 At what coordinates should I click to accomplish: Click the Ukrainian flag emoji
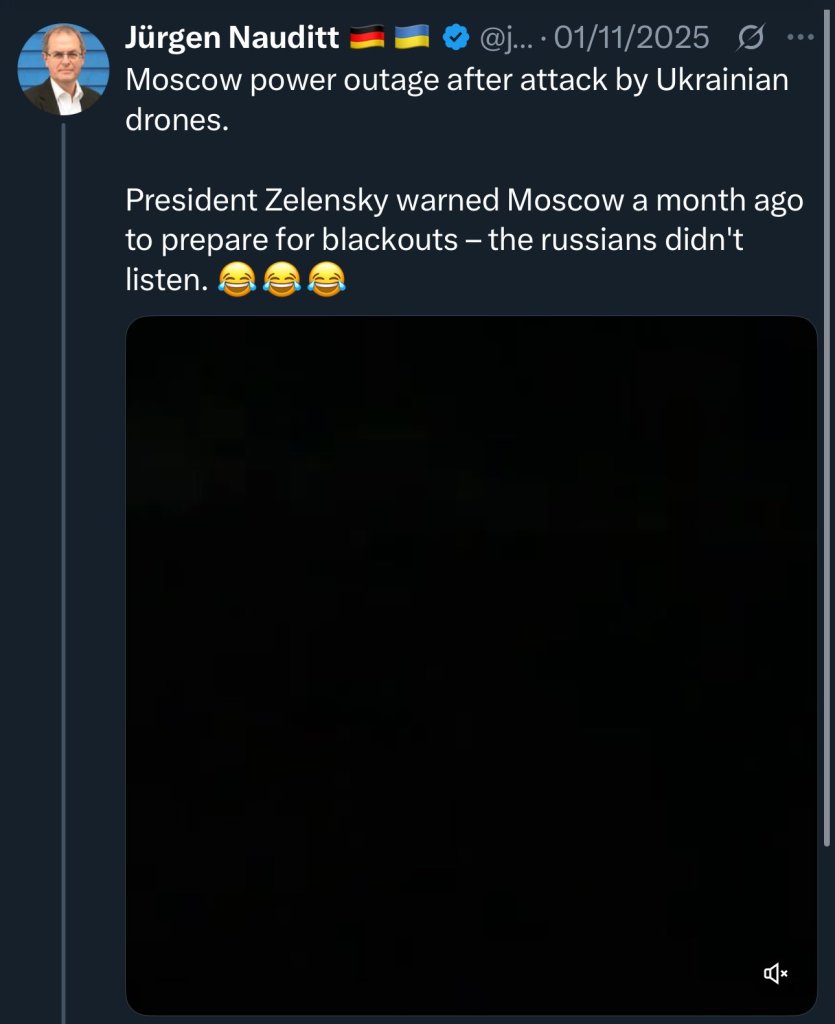[411, 38]
